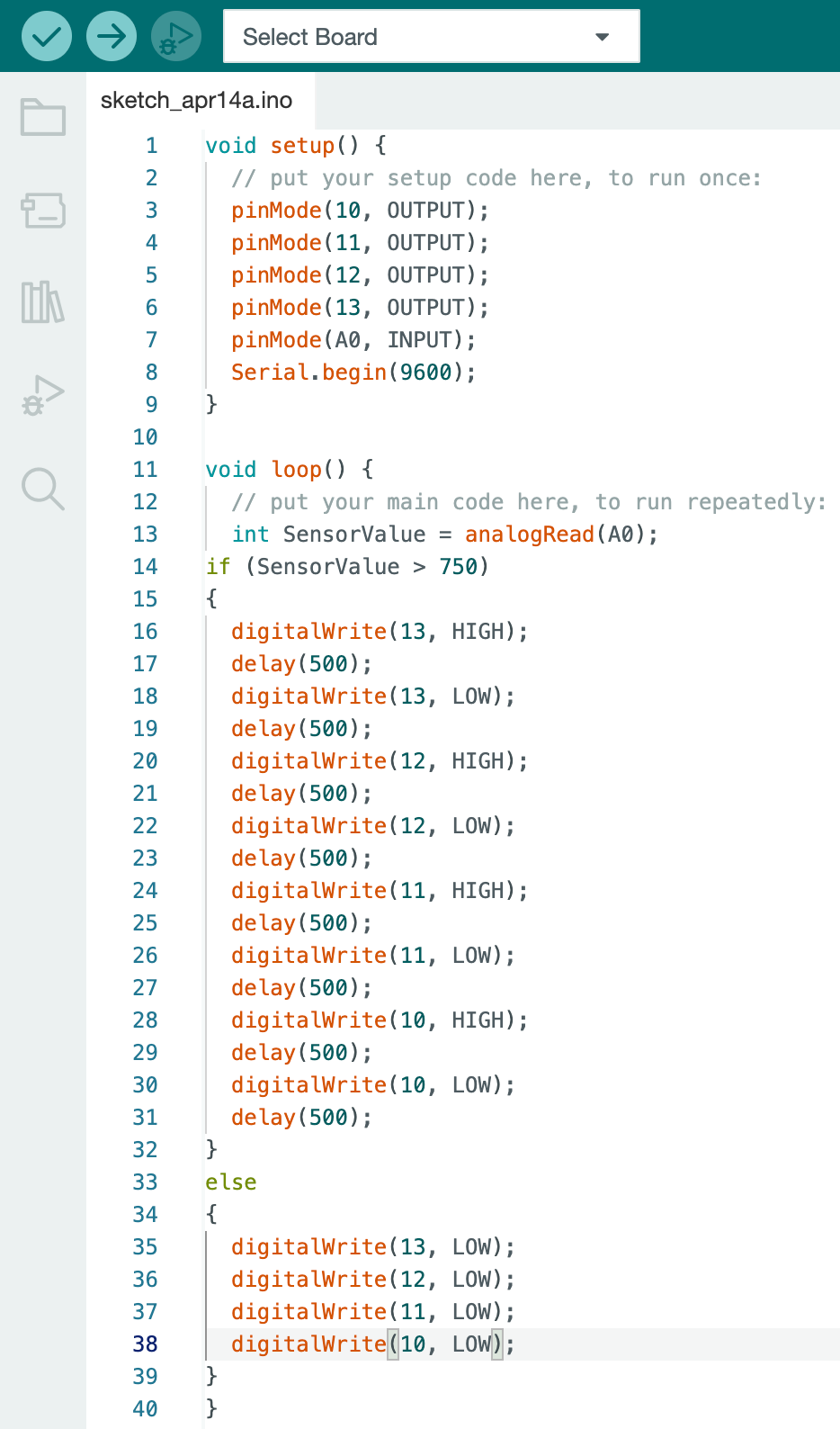Click the setup comment on line 2

click(x=496, y=178)
